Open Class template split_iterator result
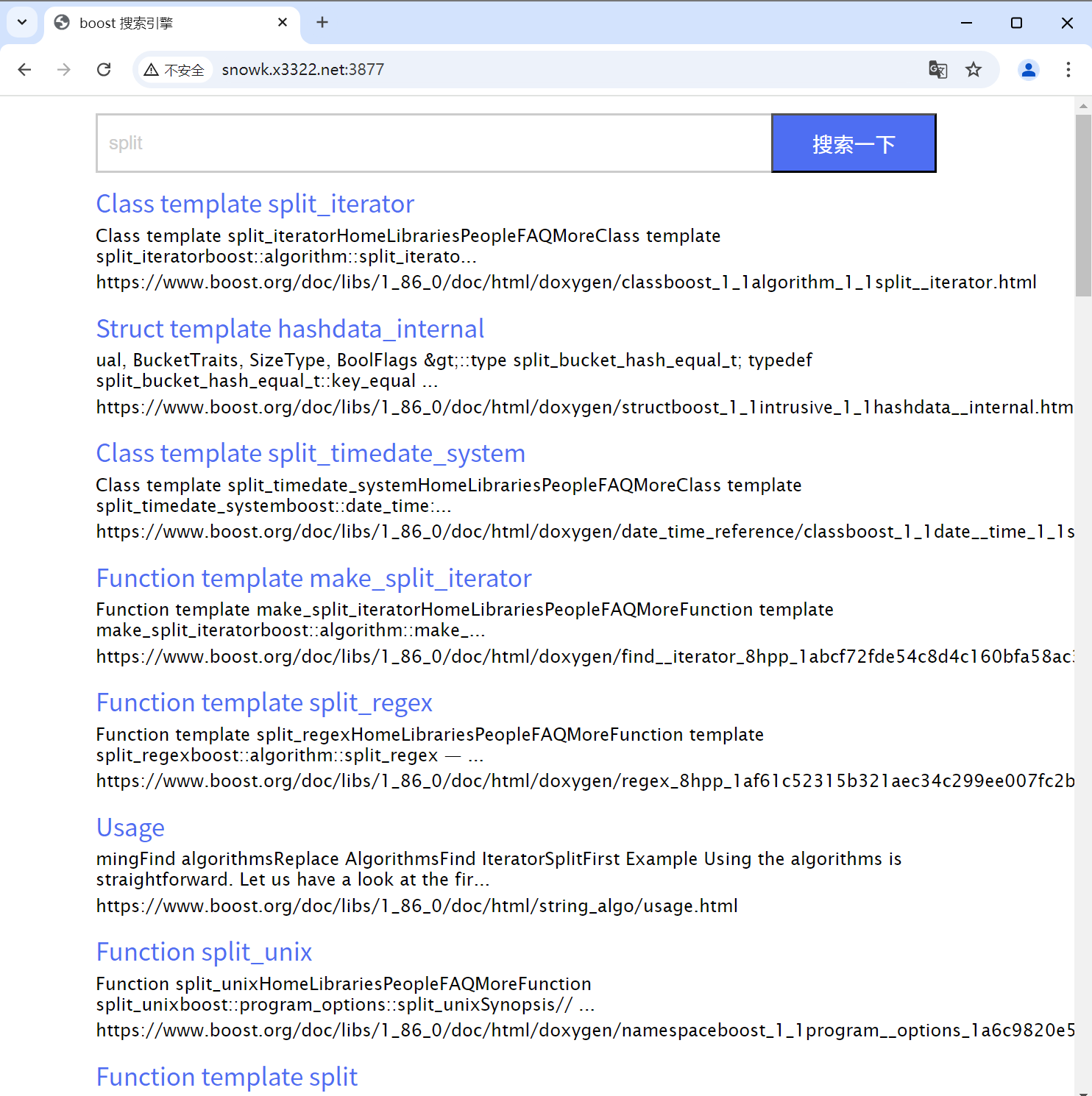Screen dimensions: 1092x1096 coord(255,204)
